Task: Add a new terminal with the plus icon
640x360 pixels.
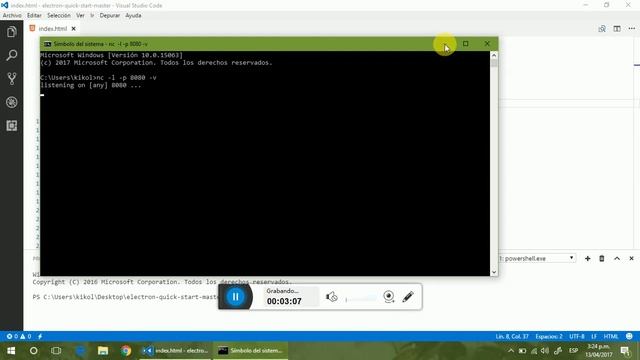Action: [587, 258]
